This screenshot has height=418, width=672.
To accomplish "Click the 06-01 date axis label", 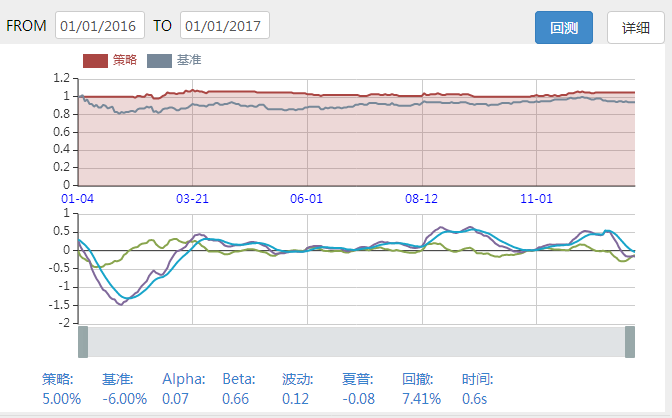I will (306, 199).
